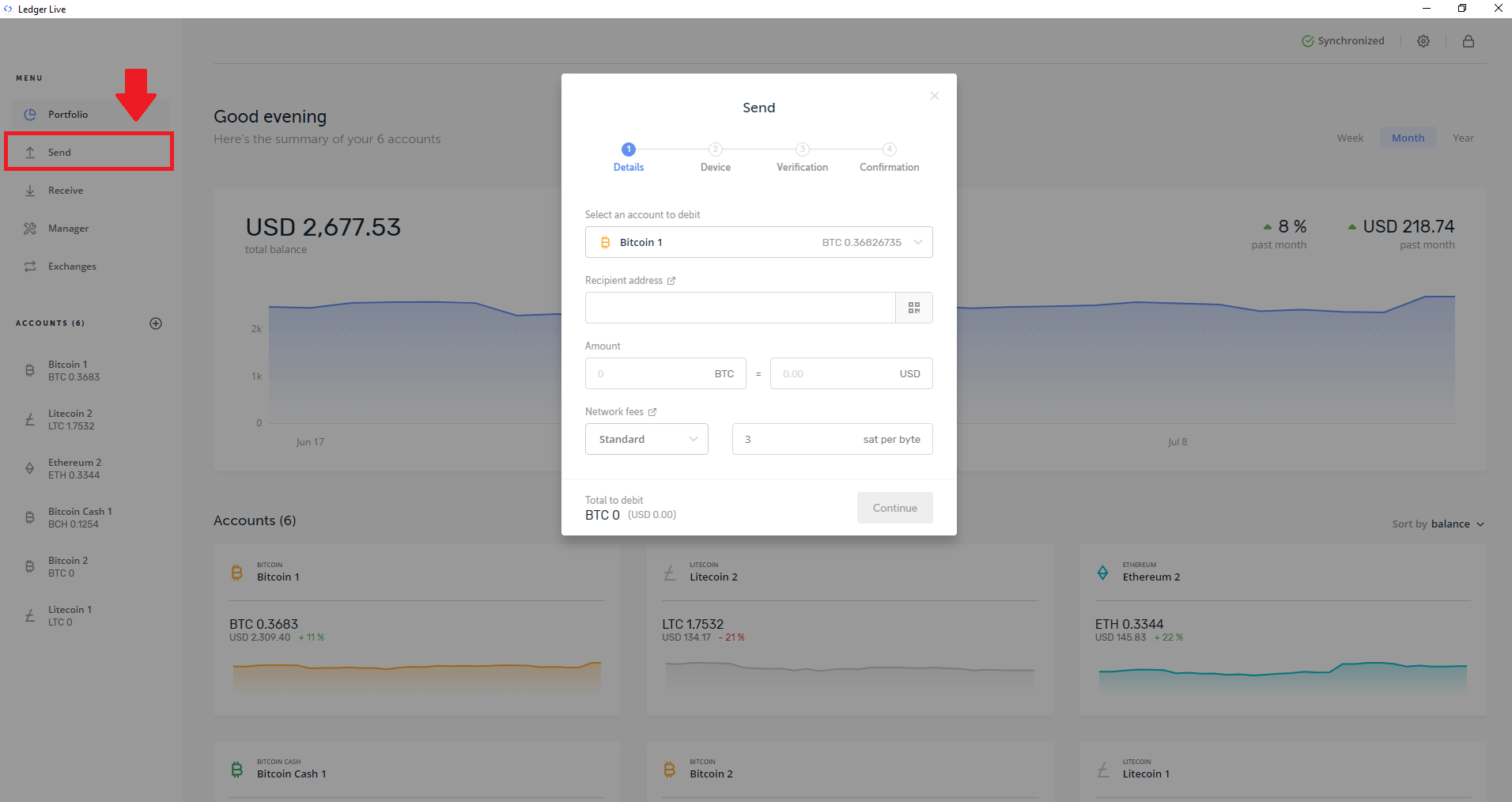The width and height of the screenshot is (1512, 802).
Task: Close the Send dialog
Action: (x=935, y=96)
